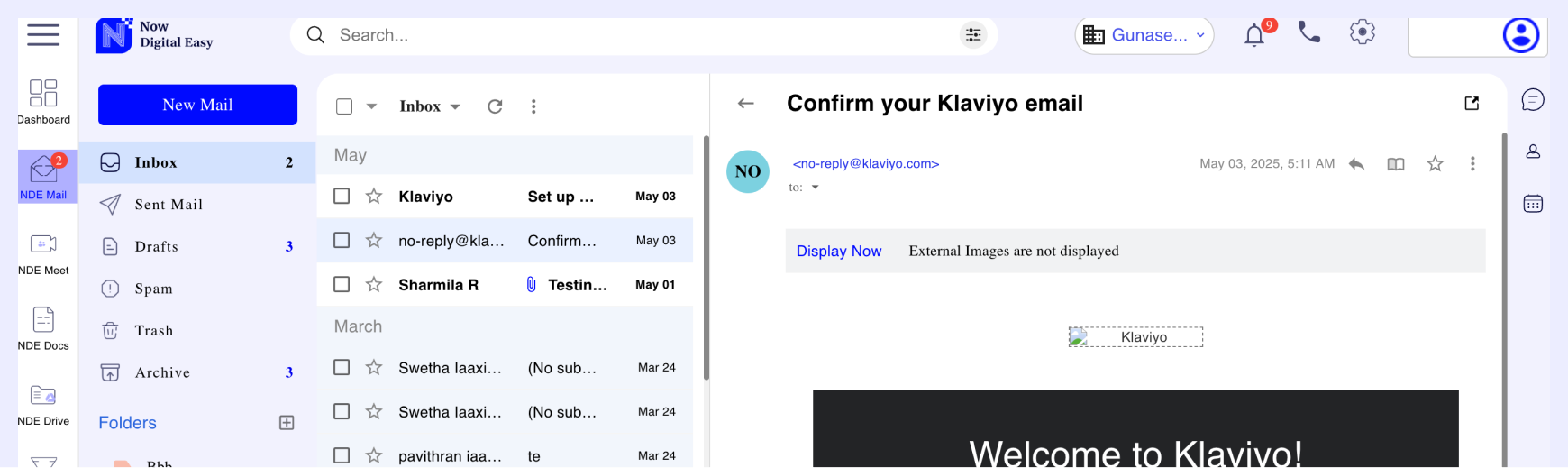Open email in new window
This screenshot has height=468, width=1568.
pos(1472,103)
